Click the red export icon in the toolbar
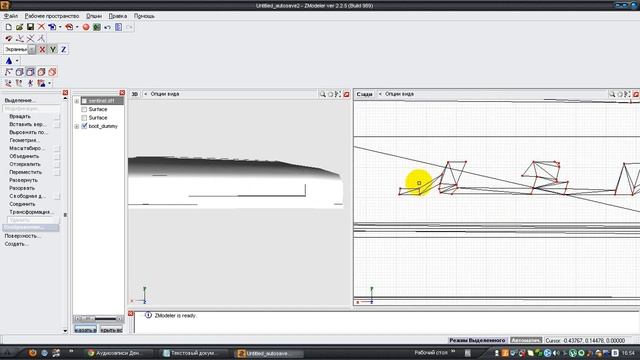The image size is (640, 360). pyautogui.click(x=69, y=27)
